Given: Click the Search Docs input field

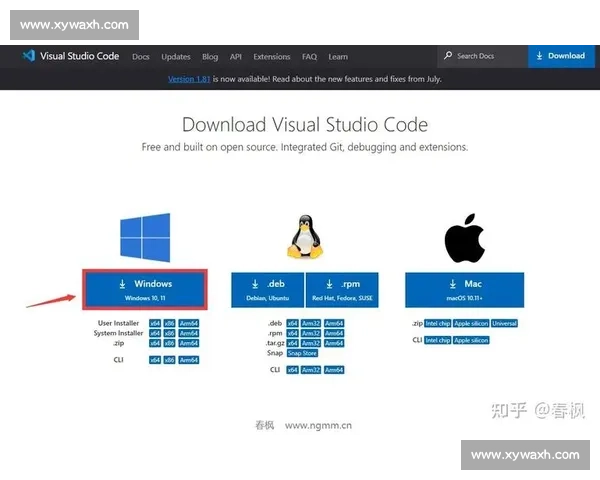Looking at the screenshot, I should coord(483,56).
